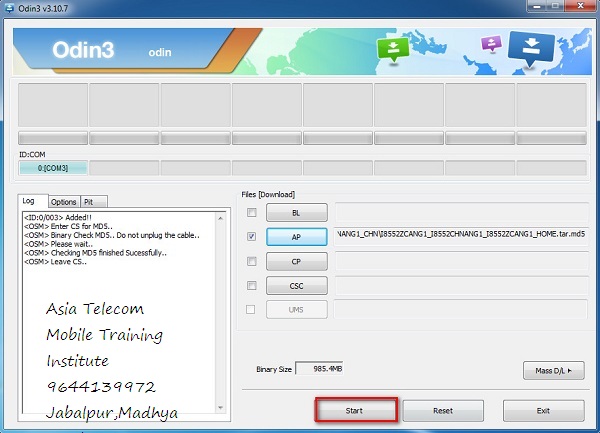This screenshot has height=433, width=600.
Task: Click the AP file path field
Action: click(x=461, y=236)
